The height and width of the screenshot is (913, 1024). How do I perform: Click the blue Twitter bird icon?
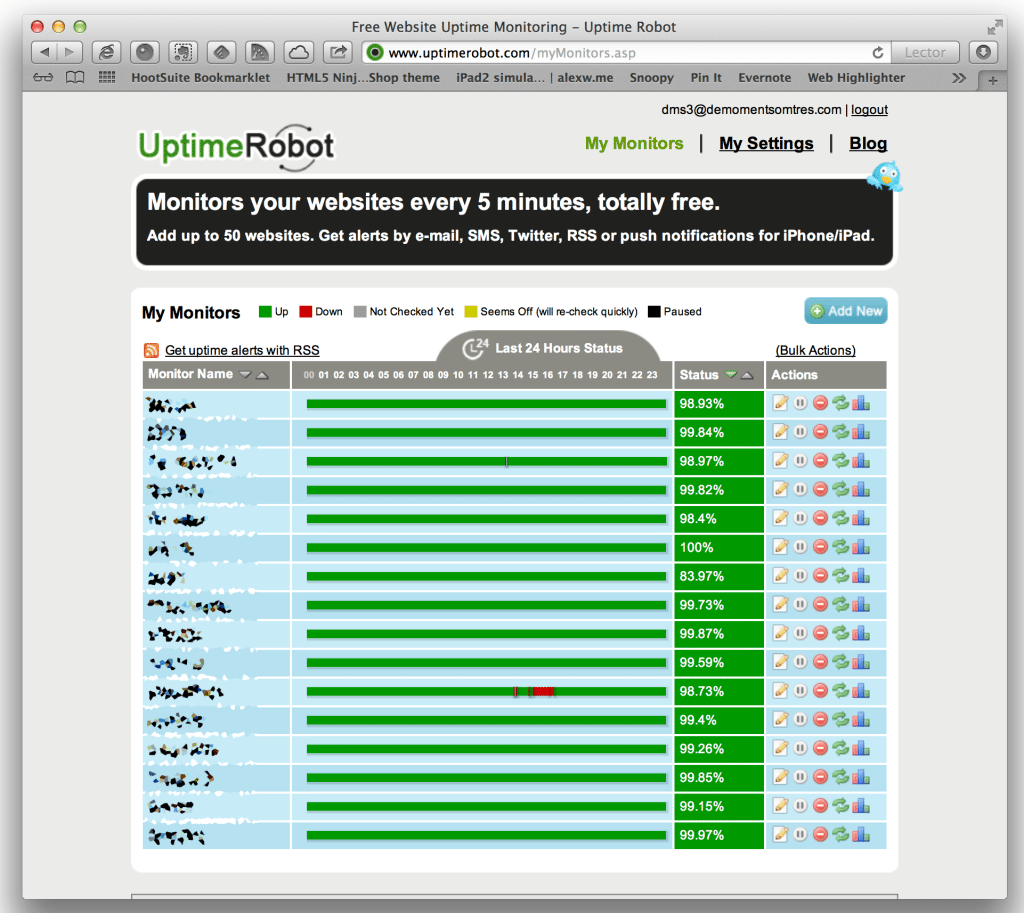tap(885, 177)
